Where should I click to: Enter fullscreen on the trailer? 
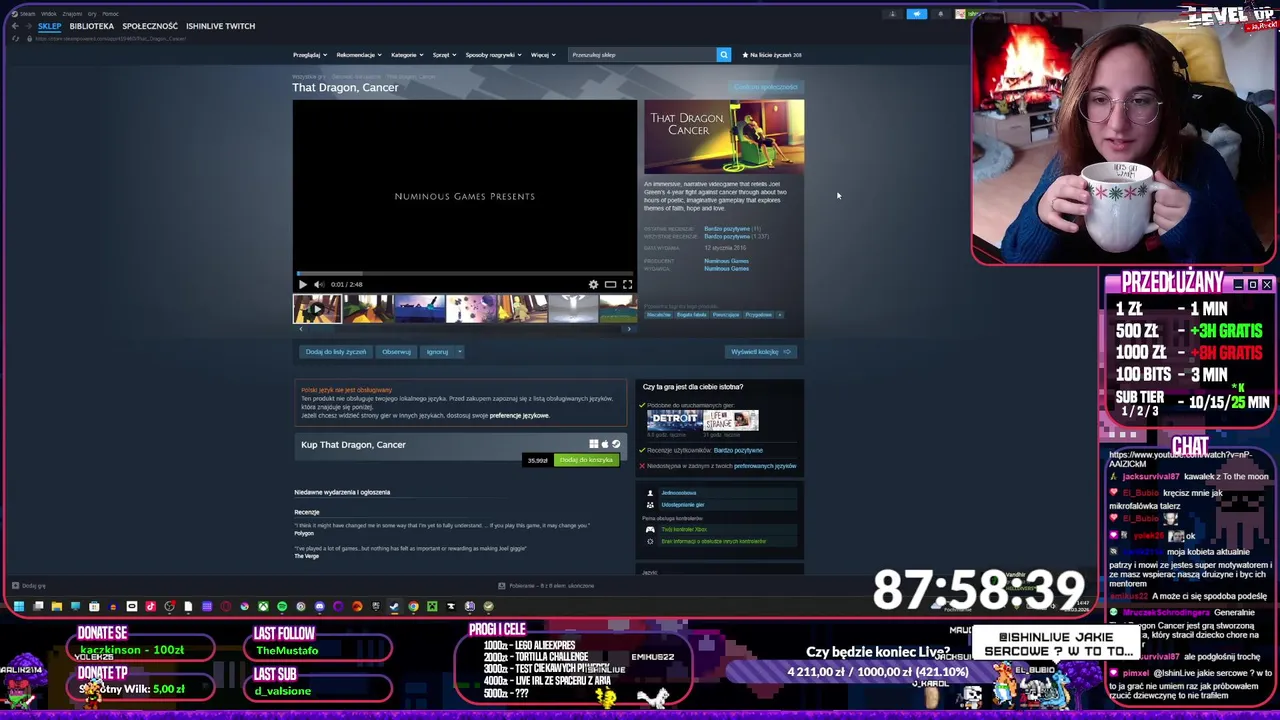[x=627, y=284]
